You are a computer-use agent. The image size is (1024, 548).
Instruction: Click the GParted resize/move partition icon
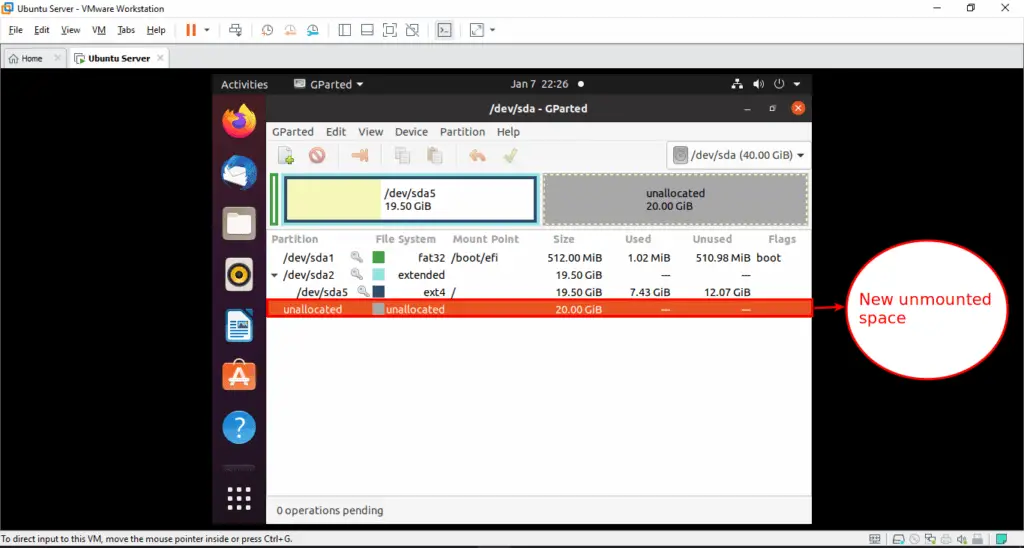(x=360, y=155)
